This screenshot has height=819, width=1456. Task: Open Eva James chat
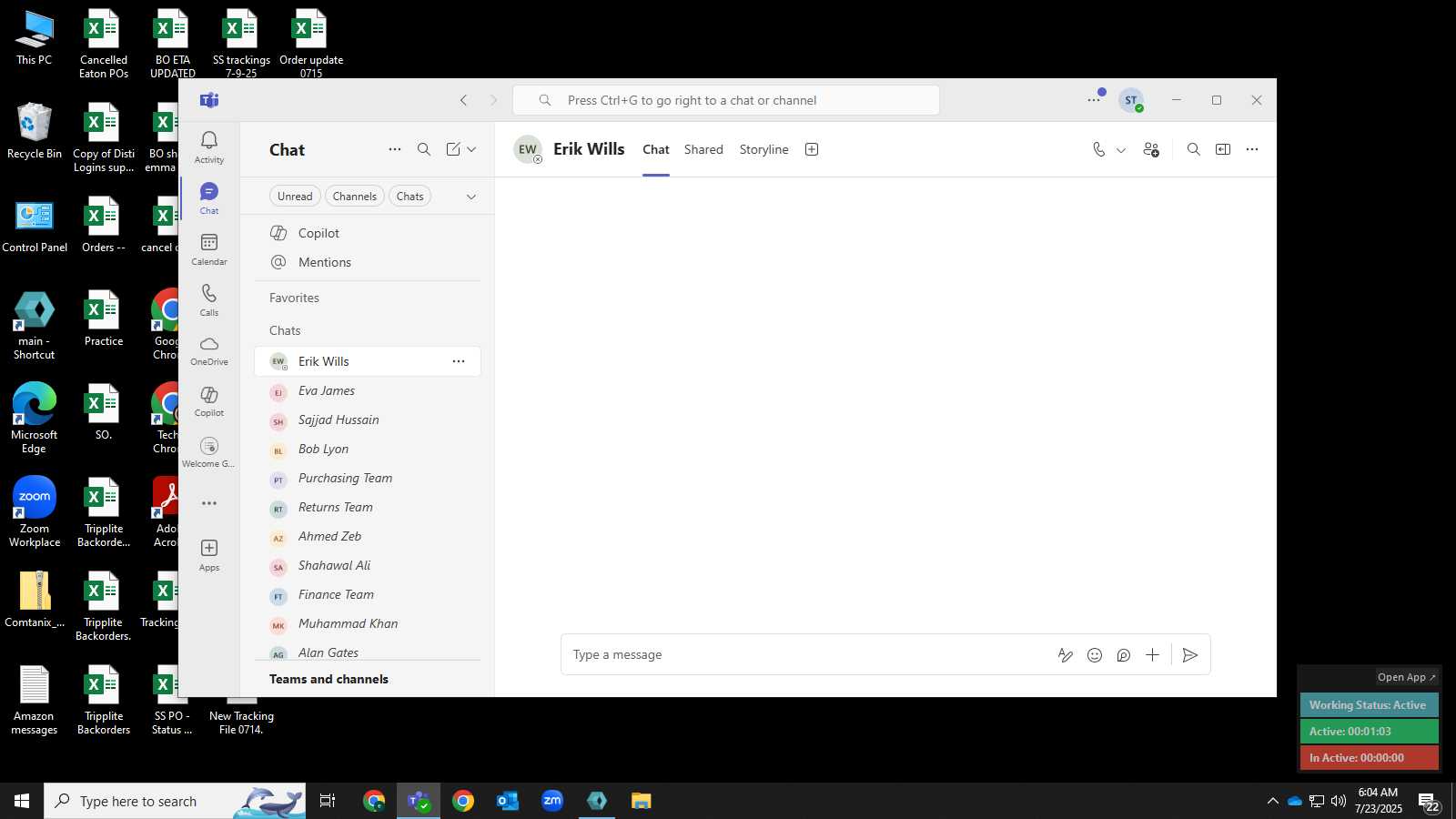(x=368, y=390)
